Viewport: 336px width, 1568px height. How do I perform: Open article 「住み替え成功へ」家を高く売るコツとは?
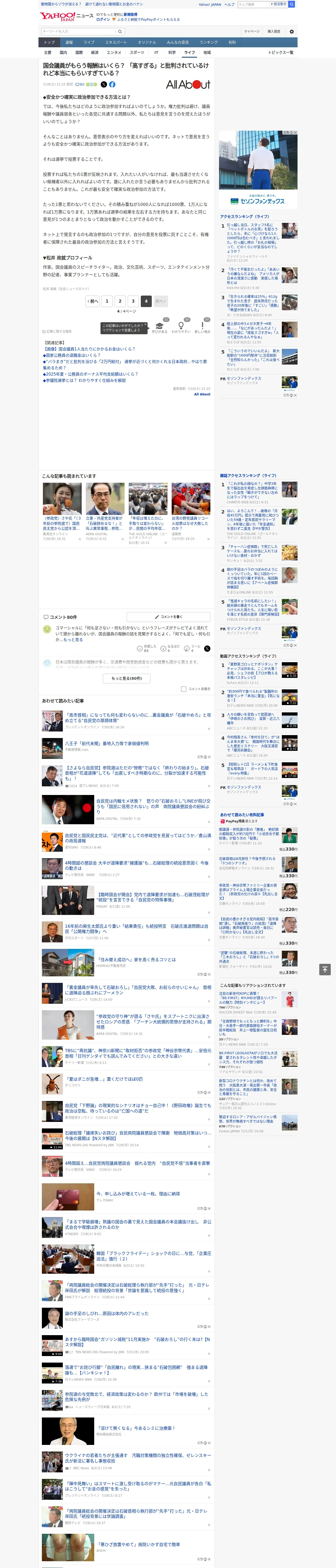137,959
